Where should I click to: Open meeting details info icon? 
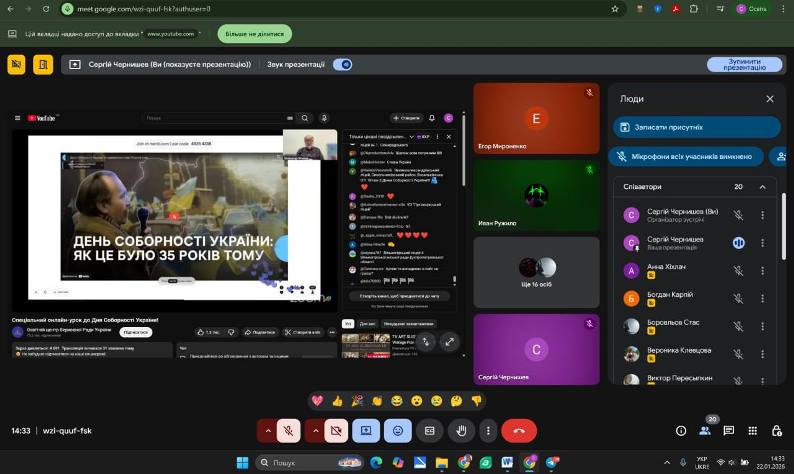pos(681,431)
